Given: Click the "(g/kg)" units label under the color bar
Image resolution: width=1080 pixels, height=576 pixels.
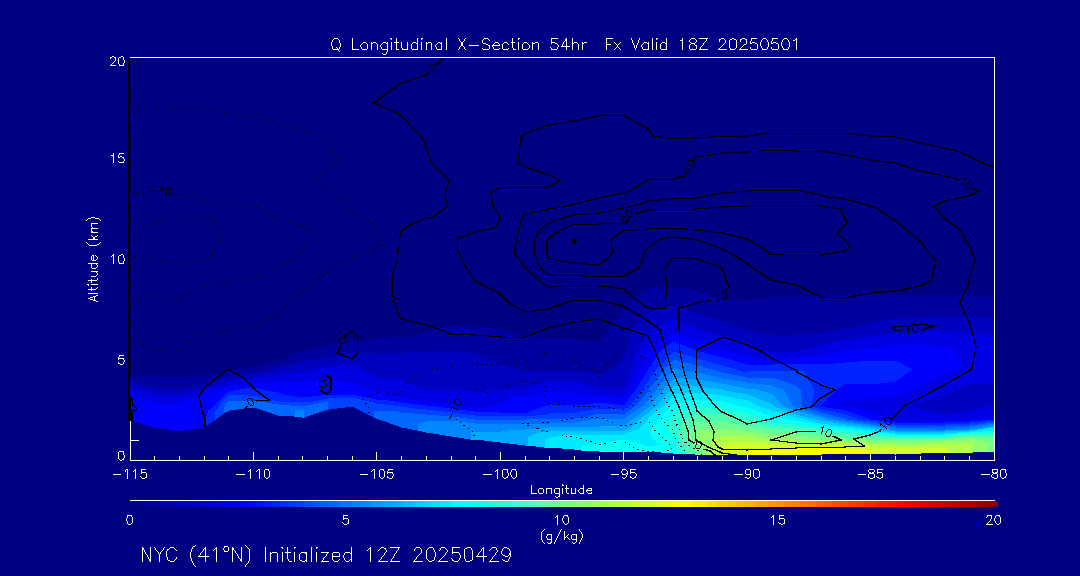Looking at the screenshot, I should pos(562,536).
